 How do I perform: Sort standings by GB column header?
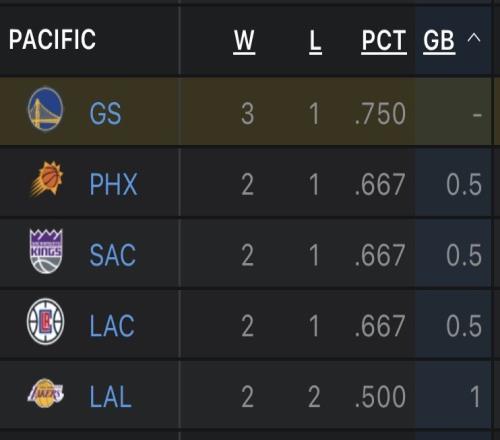click(x=439, y=42)
